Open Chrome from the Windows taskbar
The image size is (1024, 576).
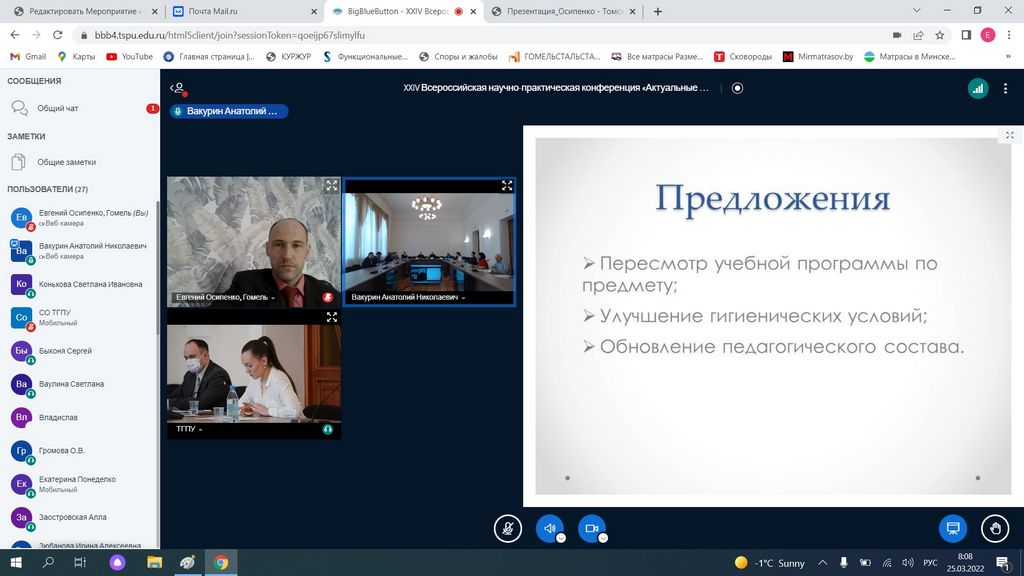pyautogui.click(x=221, y=563)
